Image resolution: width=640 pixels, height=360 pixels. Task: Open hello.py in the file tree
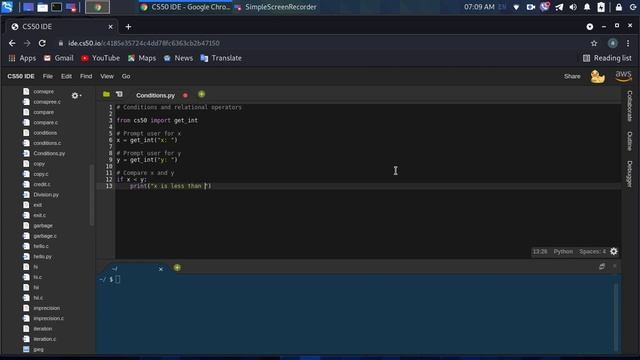[42, 256]
